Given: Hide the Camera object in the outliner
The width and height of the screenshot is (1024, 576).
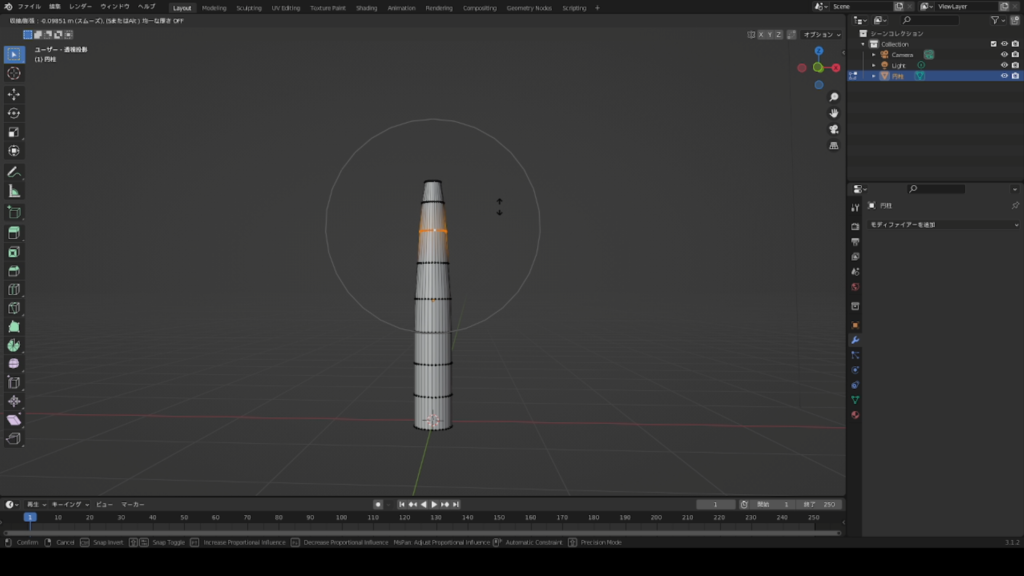Looking at the screenshot, I should 1004,55.
